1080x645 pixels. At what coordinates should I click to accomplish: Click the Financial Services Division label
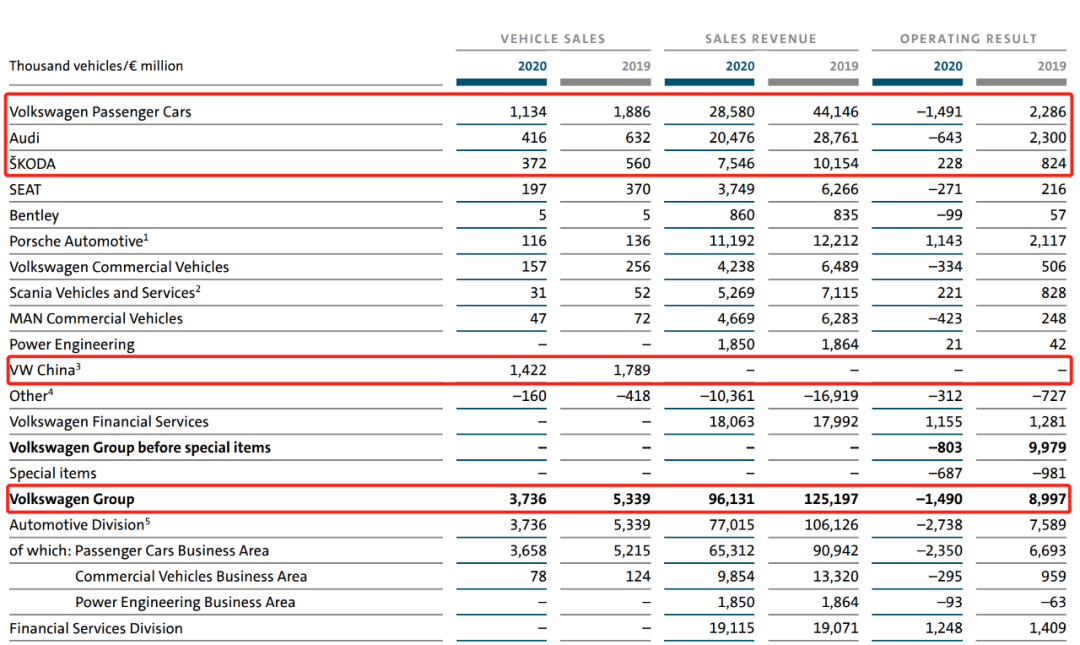(x=96, y=628)
